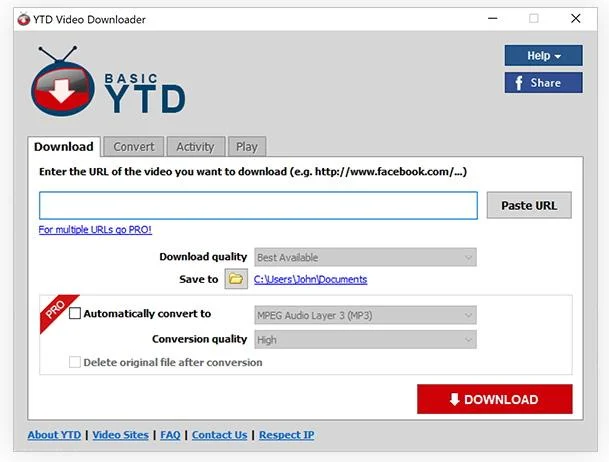Click the red PRO ribbon badge
The height and width of the screenshot is (462, 609).
click(x=57, y=312)
